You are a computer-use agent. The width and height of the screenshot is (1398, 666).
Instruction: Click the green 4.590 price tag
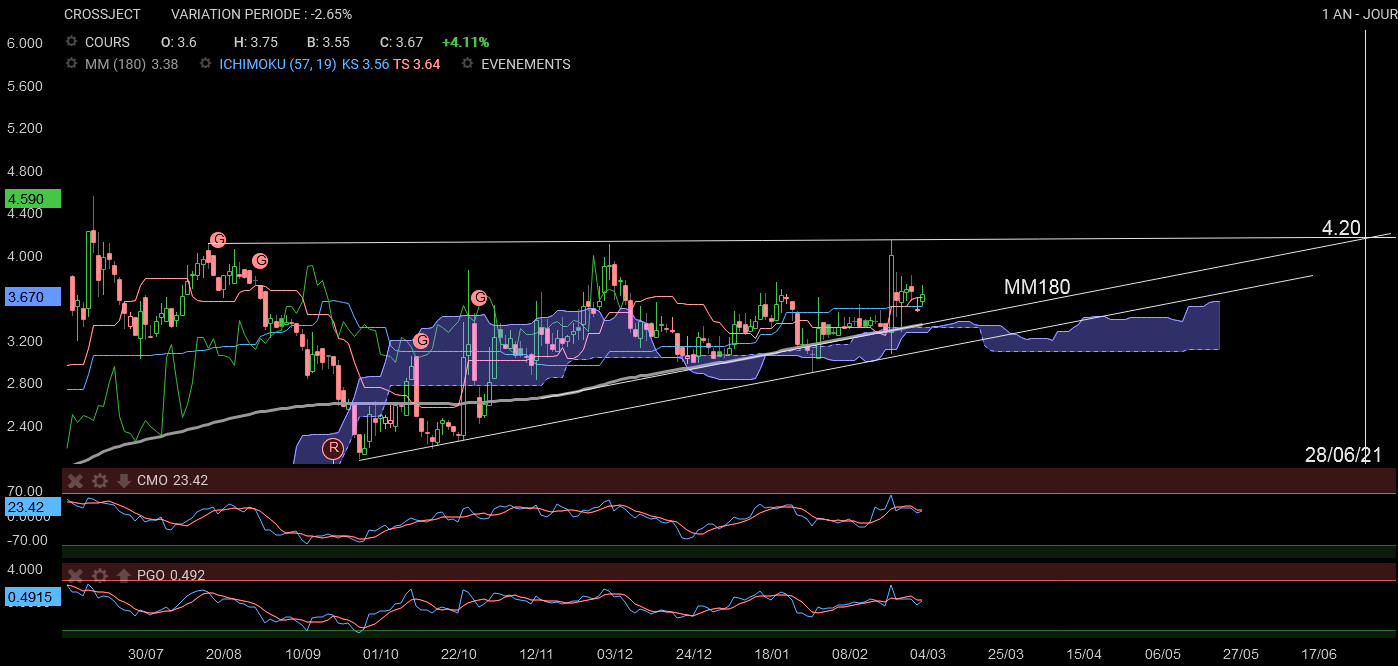point(34,199)
